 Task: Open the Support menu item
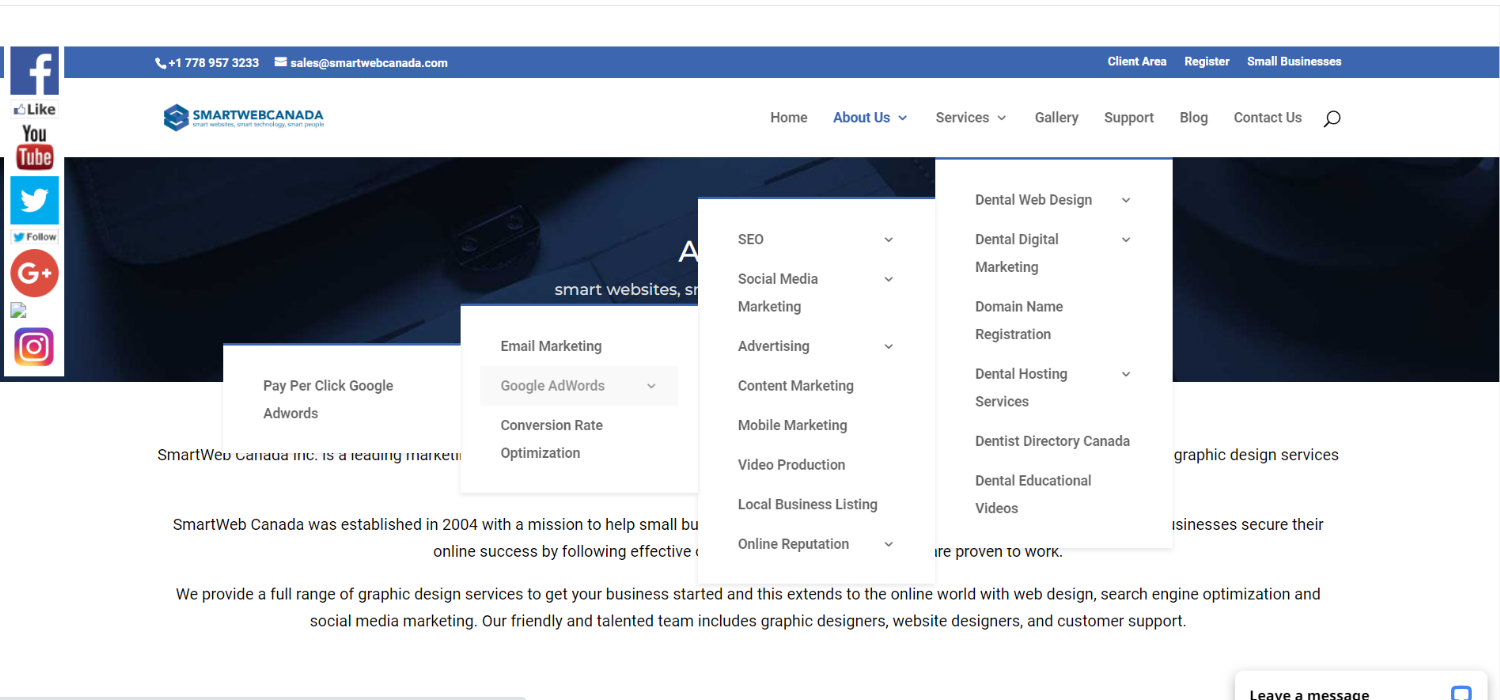click(x=1129, y=118)
